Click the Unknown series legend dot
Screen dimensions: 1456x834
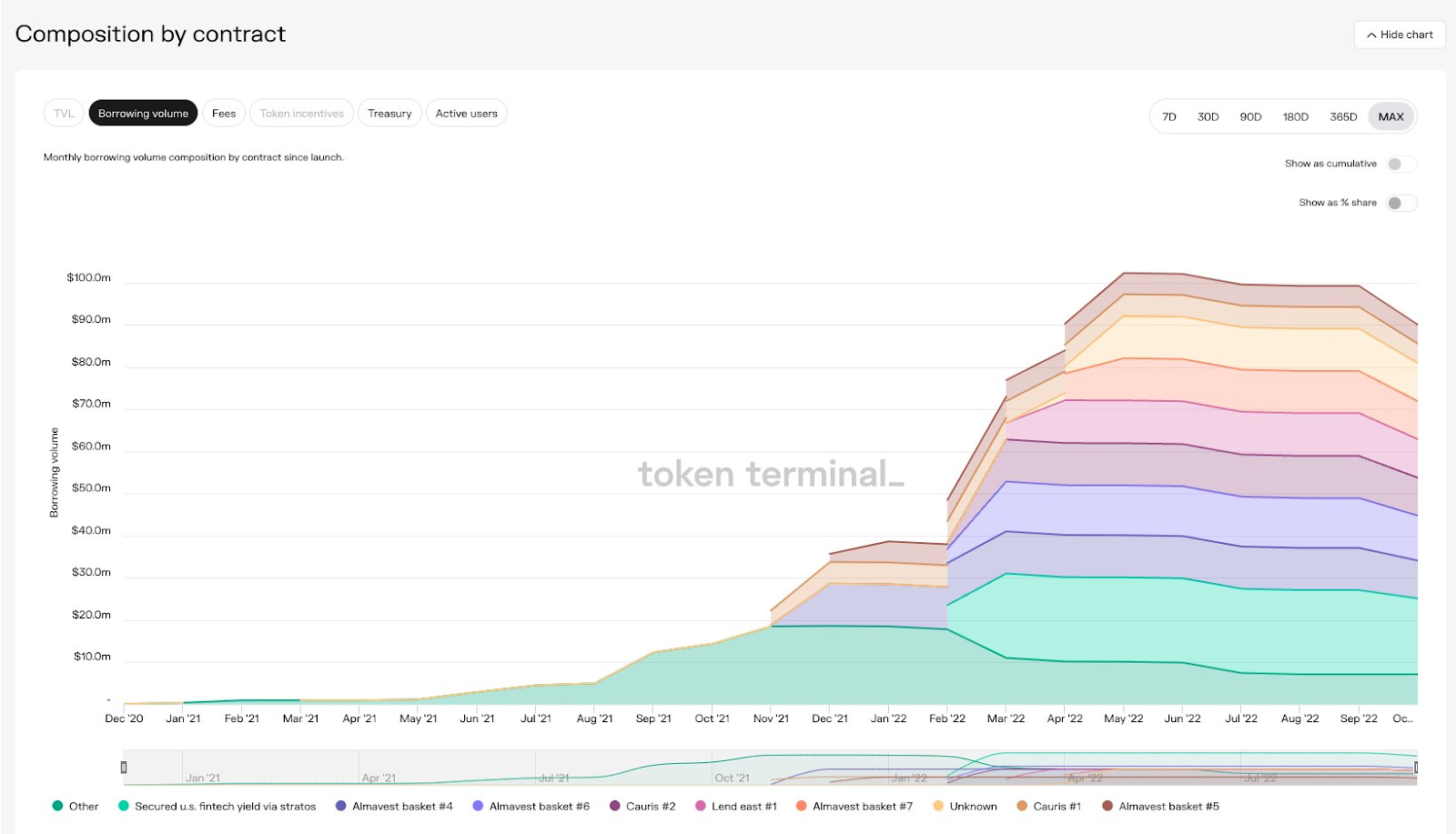[x=938, y=806]
